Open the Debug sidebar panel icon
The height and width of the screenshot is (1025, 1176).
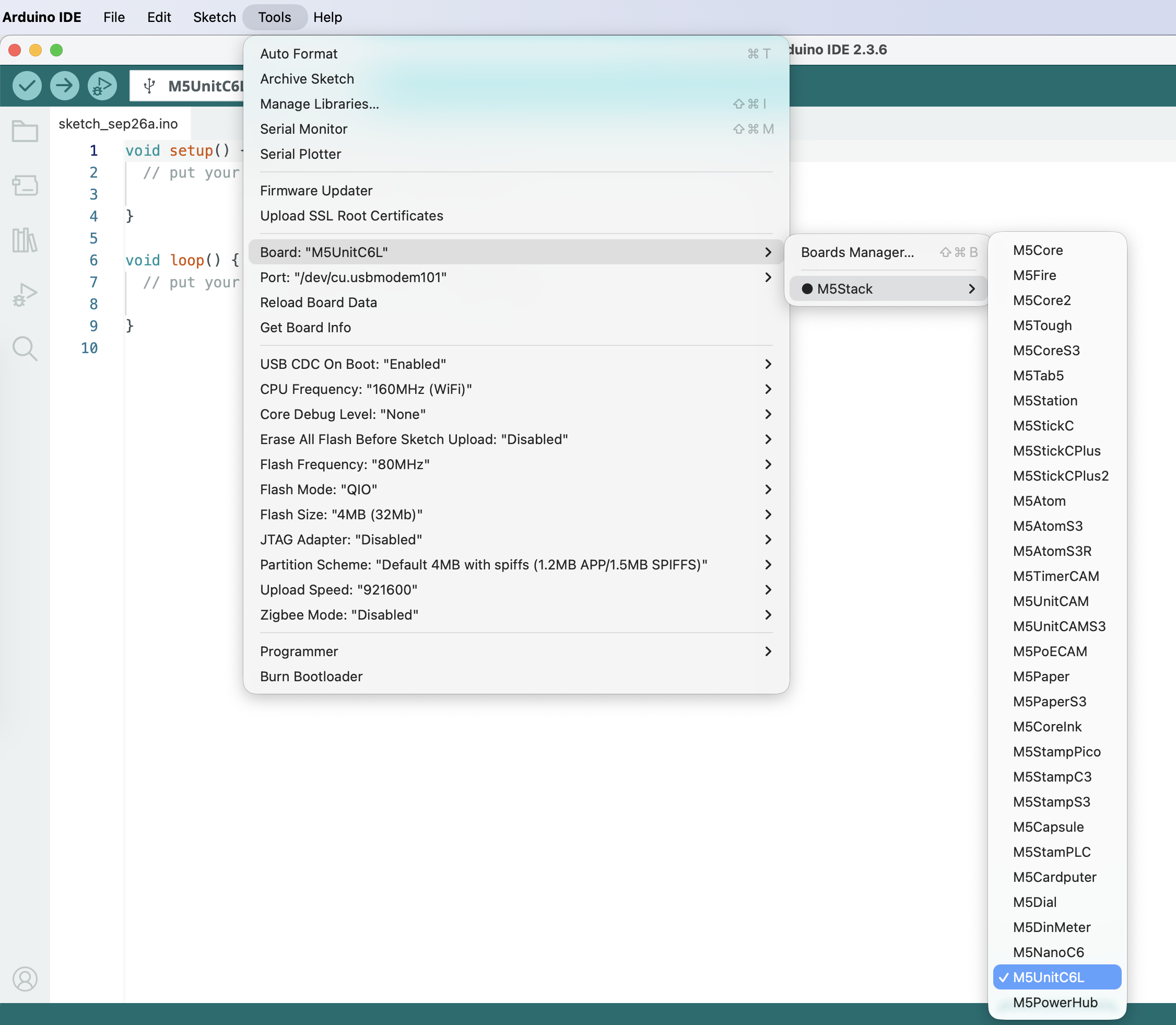coord(25,294)
